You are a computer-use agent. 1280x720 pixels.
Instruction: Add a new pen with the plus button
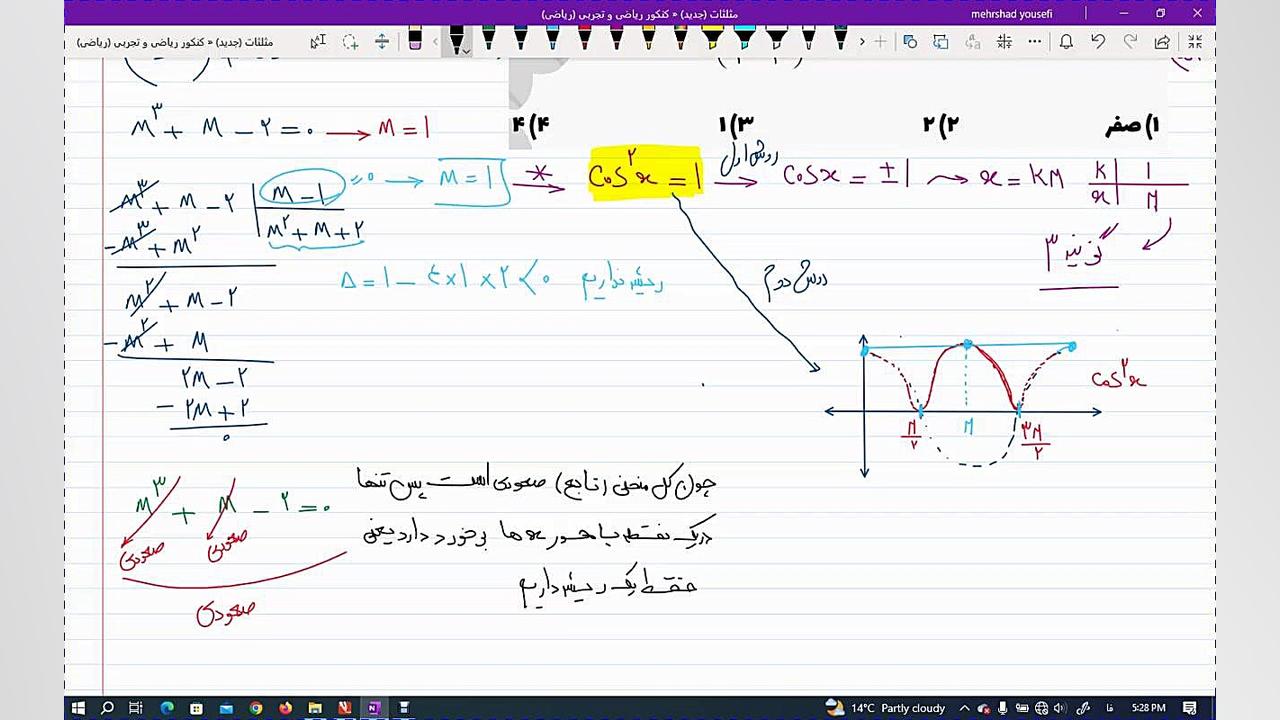click(880, 42)
